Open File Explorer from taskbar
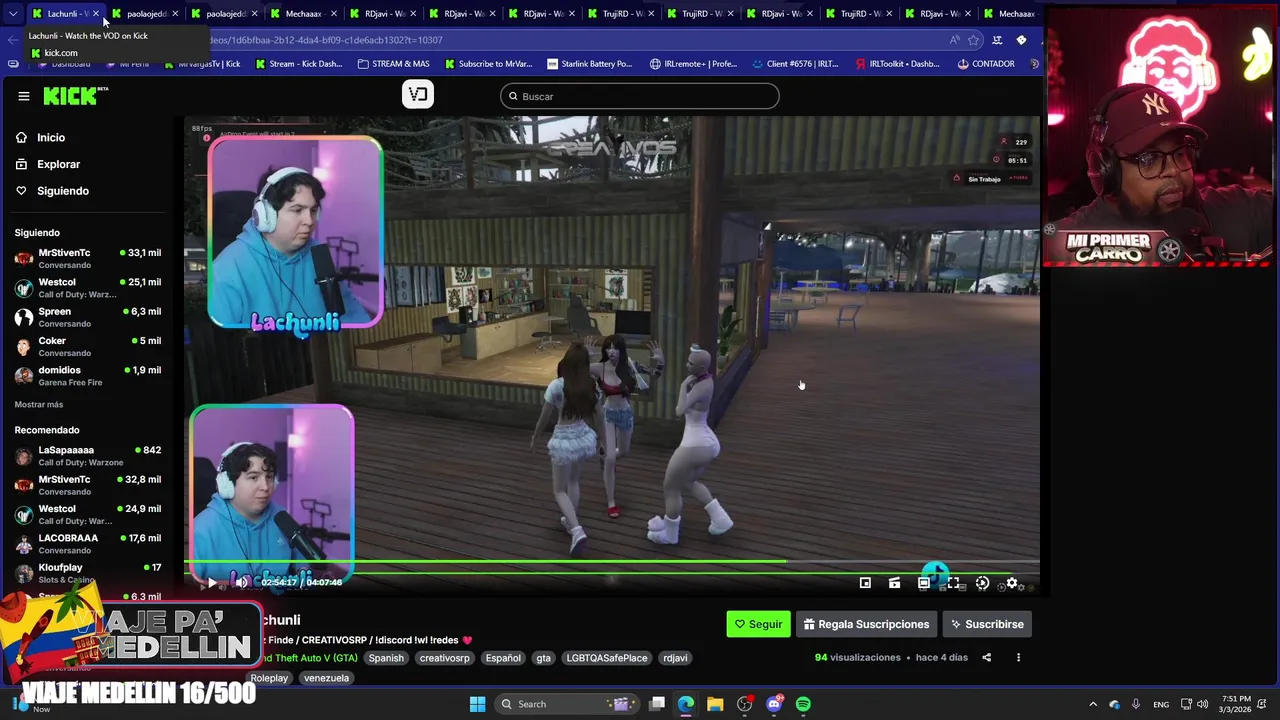Screen dimensions: 1280x720 pos(715,704)
